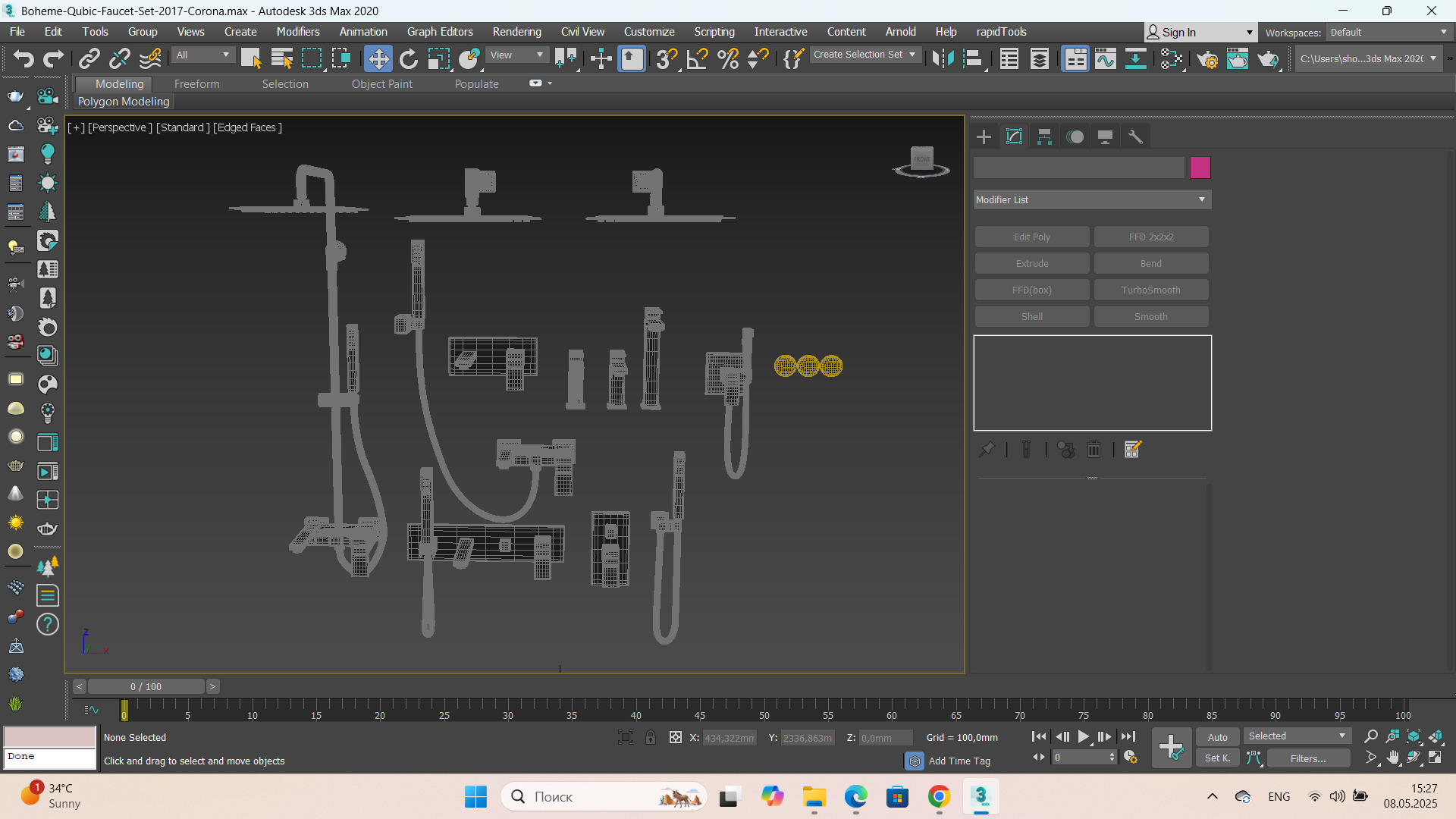Click Remove Modifier trash icon
The width and height of the screenshot is (1456, 819).
pos(1094,450)
